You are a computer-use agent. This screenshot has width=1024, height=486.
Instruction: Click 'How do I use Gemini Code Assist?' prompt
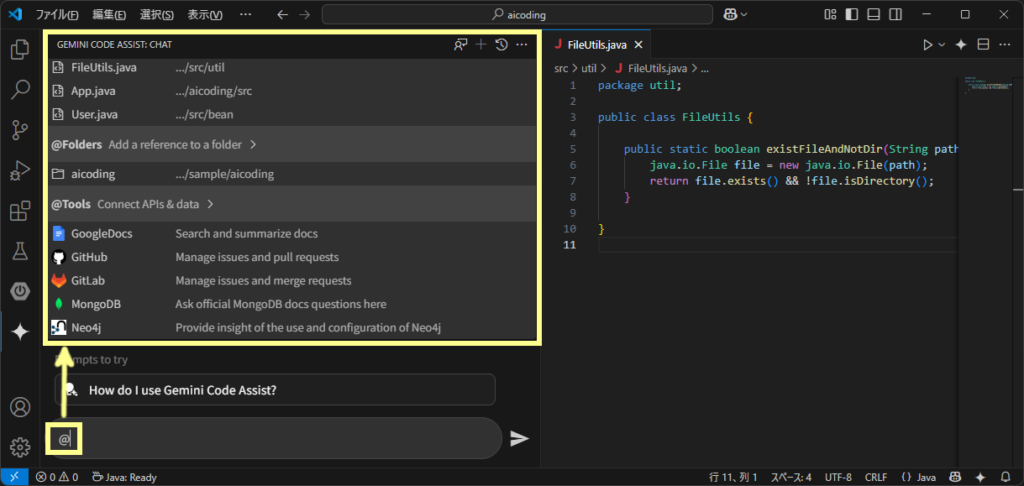click(x=275, y=390)
